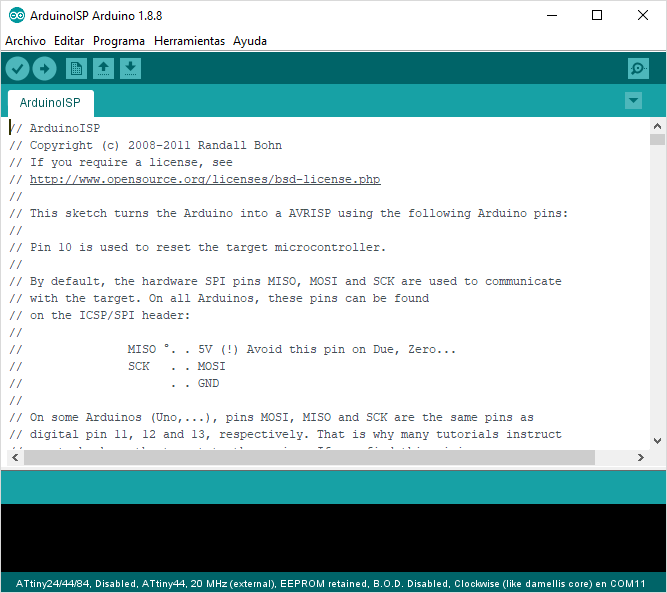667x593 pixels.
Task: Click the 'If you require a license, see' line
Action: [x=121, y=162]
